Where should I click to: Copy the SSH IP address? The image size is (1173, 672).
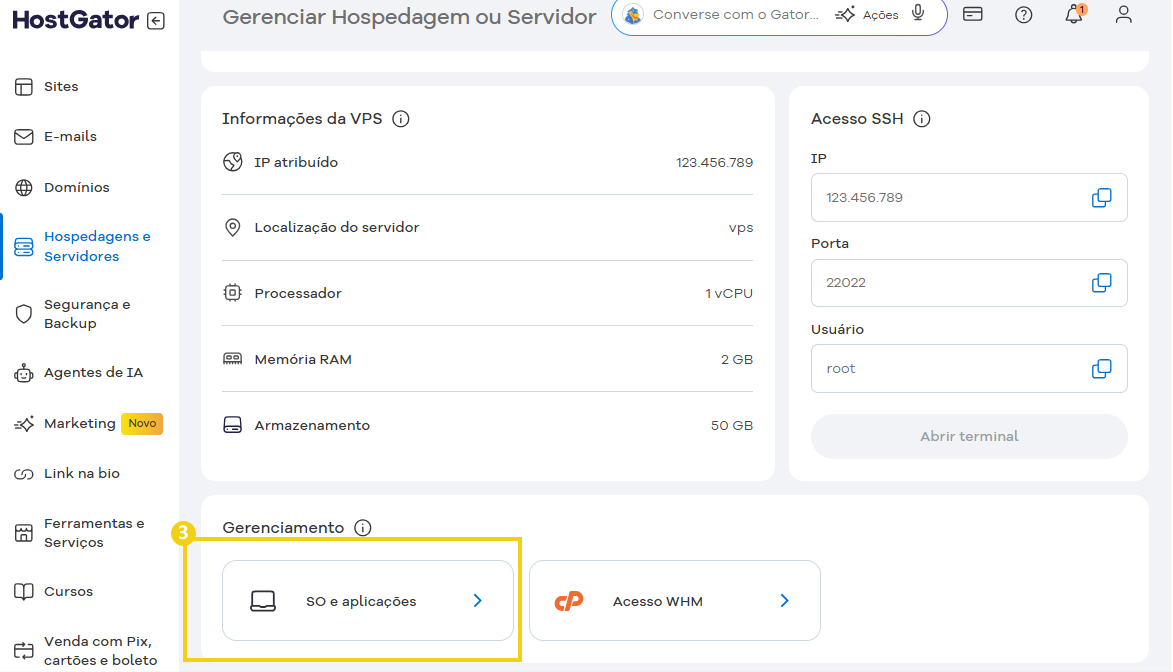pyautogui.click(x=1101, y=197)
